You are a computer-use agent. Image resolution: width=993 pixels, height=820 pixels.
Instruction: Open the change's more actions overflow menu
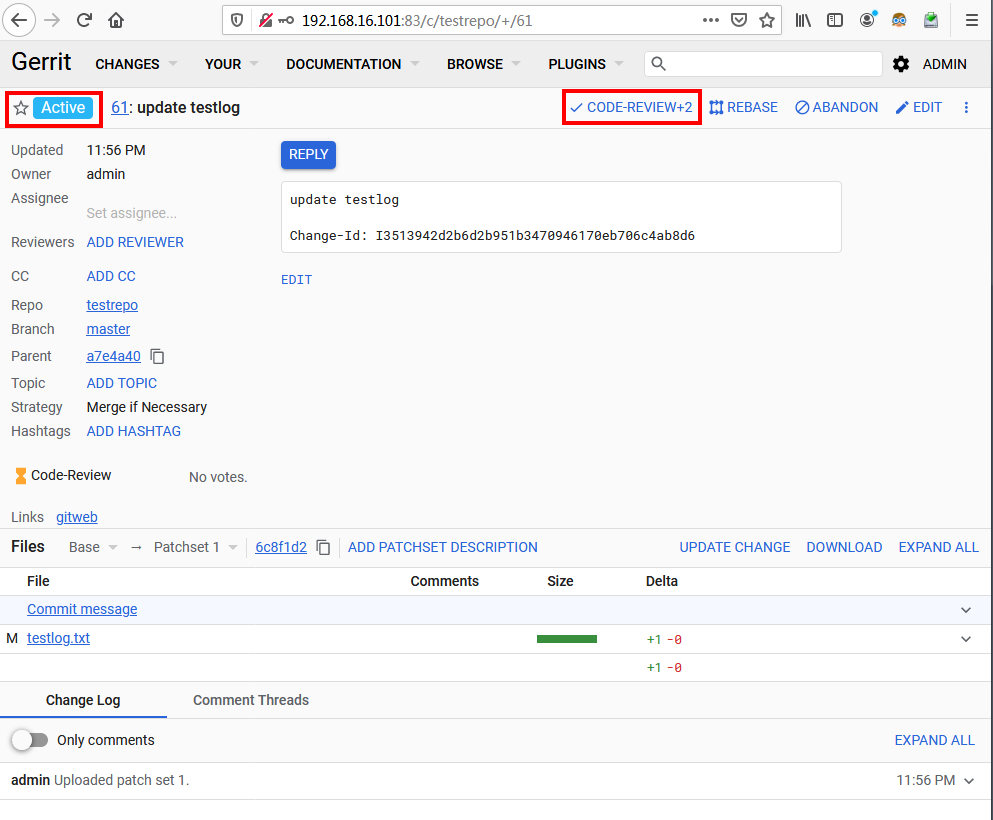[966, 108]
